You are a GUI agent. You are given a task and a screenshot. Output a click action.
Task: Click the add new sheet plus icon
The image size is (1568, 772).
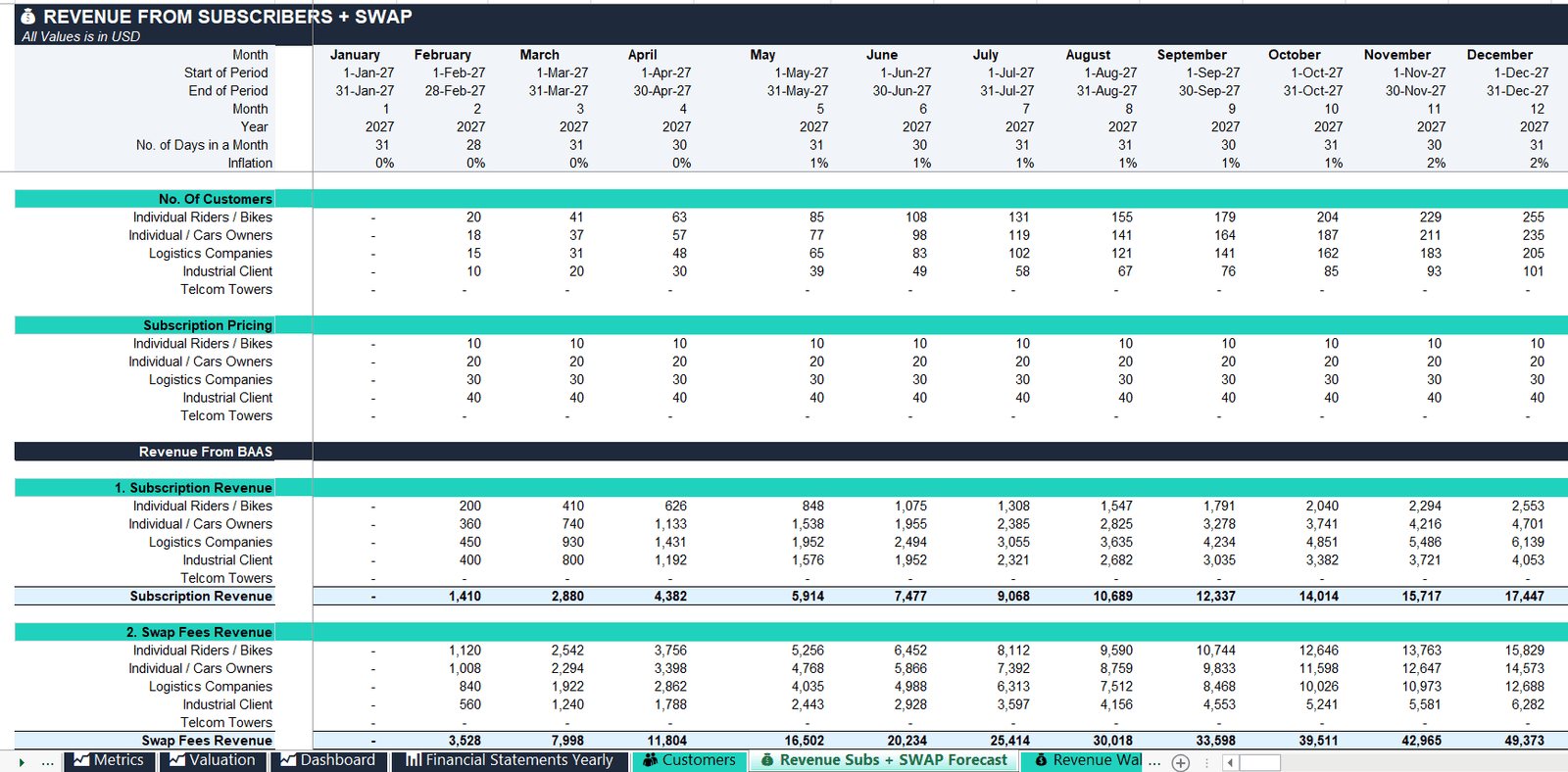click(x=1181, y=762)
